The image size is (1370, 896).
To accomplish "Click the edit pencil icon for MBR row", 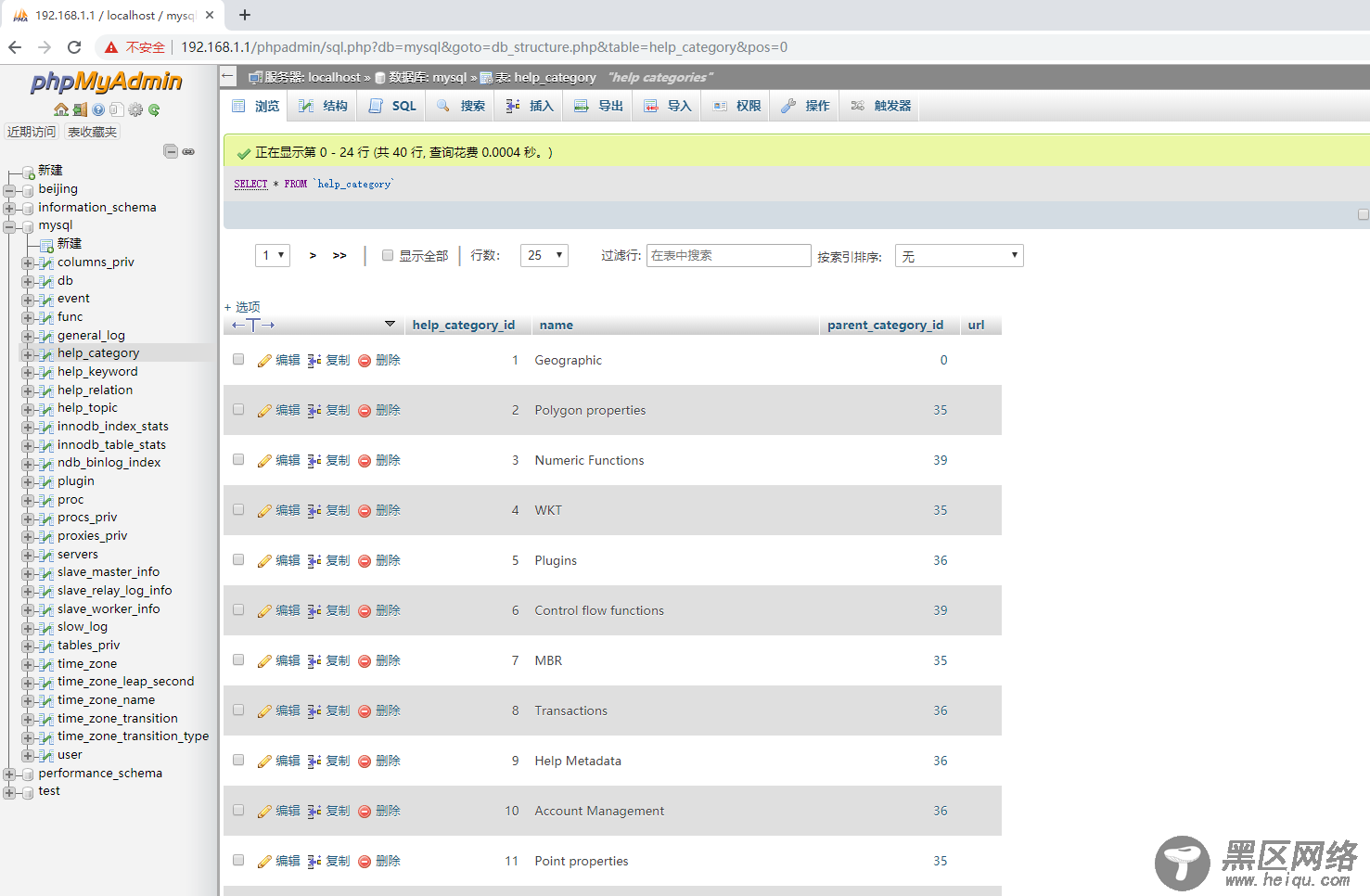I will pyautogui.click(x=264, y=661).
